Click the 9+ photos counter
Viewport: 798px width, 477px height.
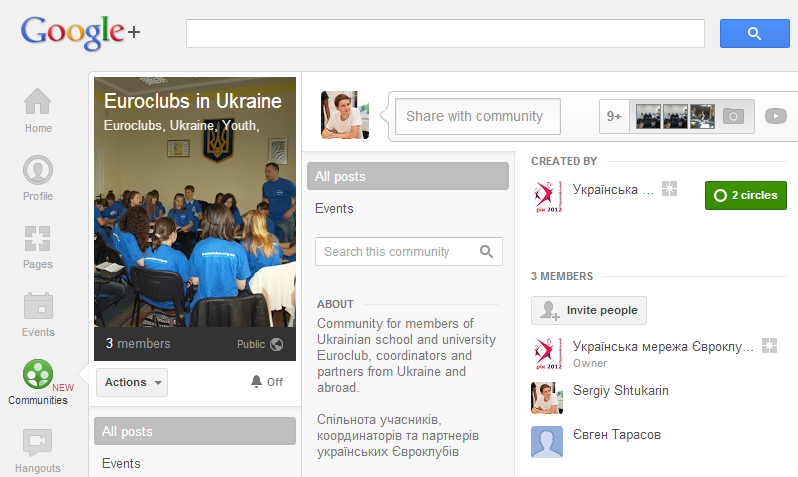(614, 117)
